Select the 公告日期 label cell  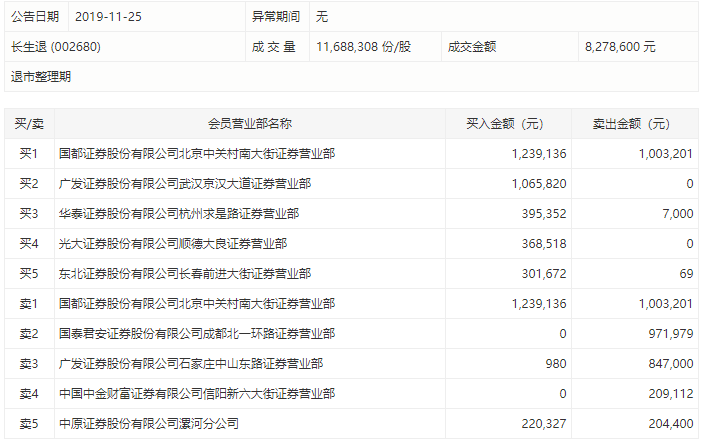[x=35, y=17]
